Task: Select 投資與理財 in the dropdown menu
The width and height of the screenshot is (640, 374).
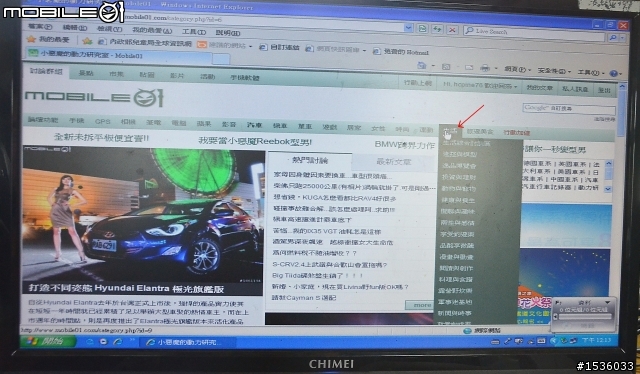Action: coord(459,177)
